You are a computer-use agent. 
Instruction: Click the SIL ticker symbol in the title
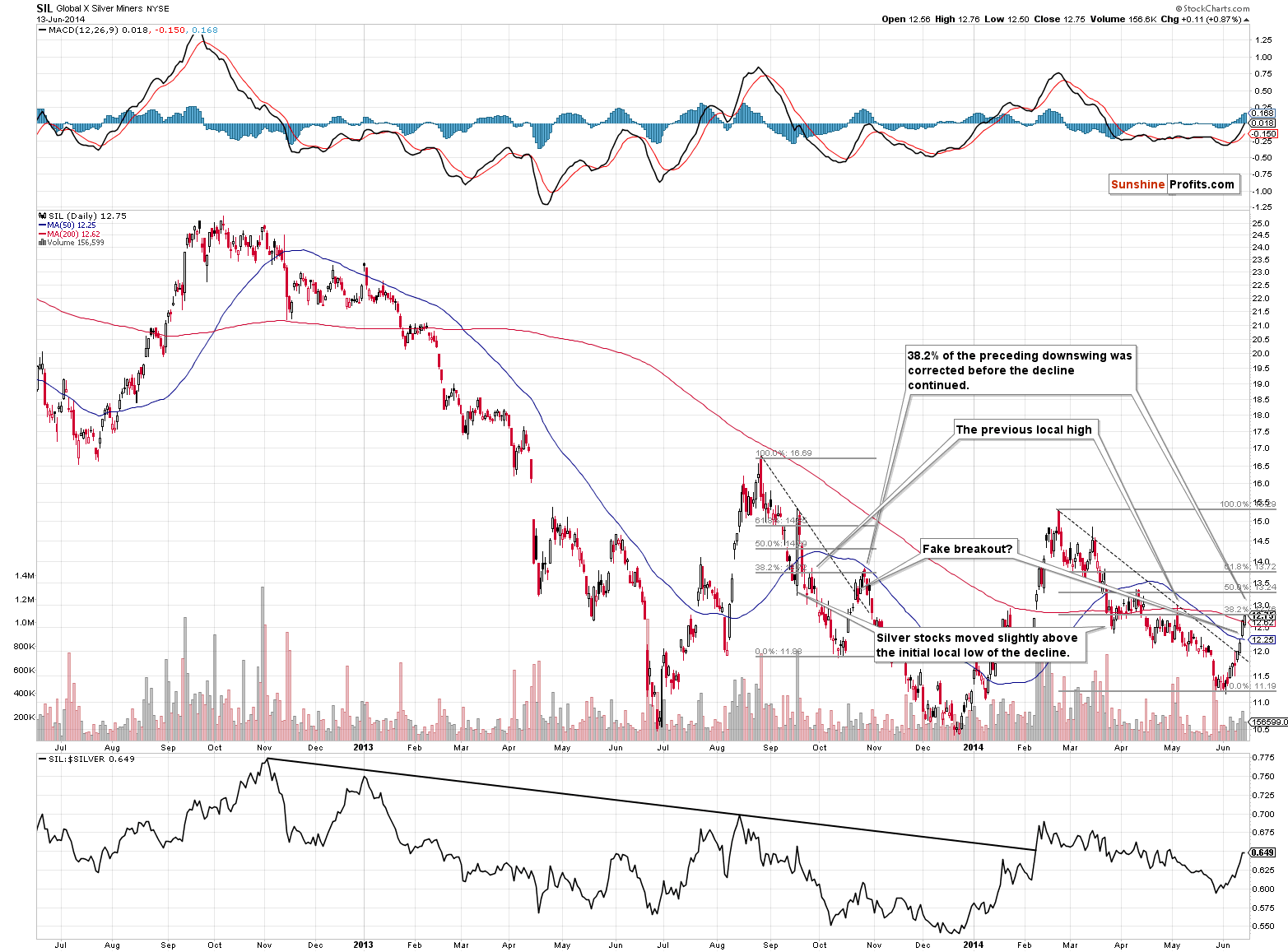(x=44, y=8)
